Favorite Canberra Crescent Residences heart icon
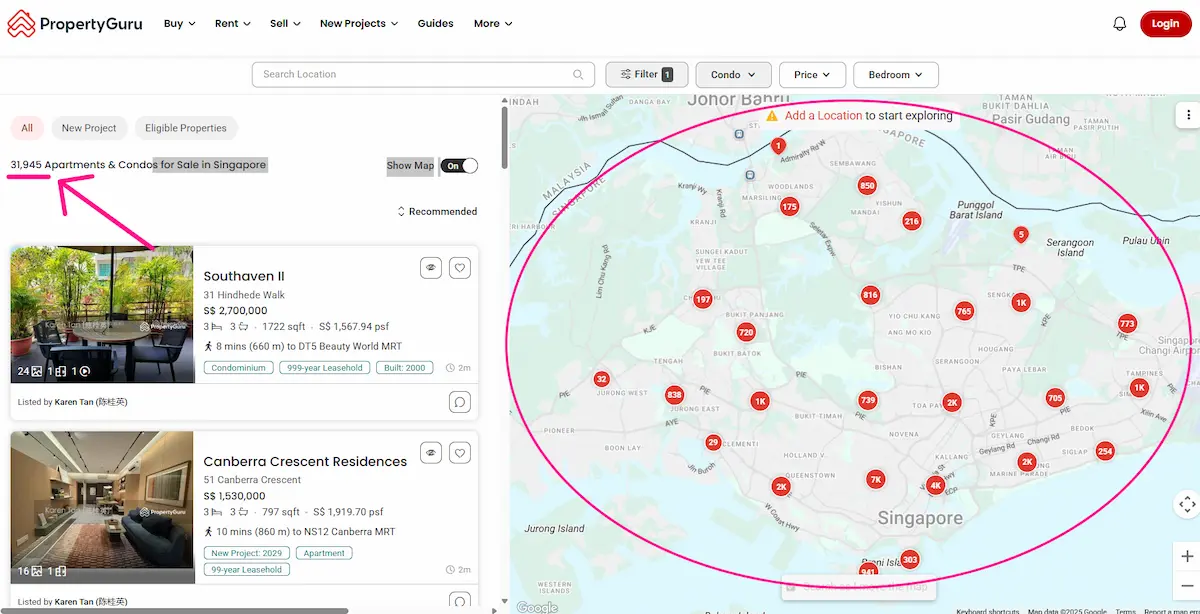Viewport: 1200px width, 614px height. 459,453
